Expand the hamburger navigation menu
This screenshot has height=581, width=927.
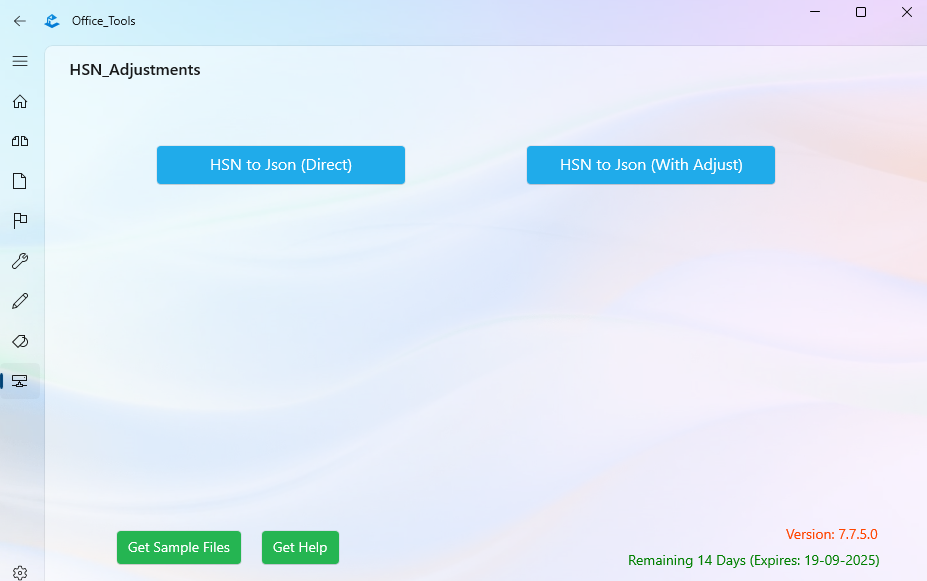tap(19, 61)
